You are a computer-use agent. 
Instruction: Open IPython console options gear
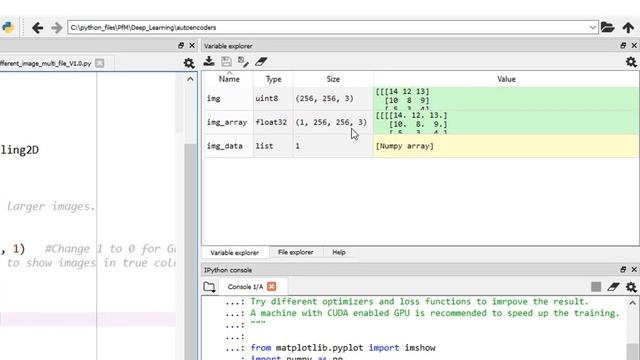tap(631, 287)
